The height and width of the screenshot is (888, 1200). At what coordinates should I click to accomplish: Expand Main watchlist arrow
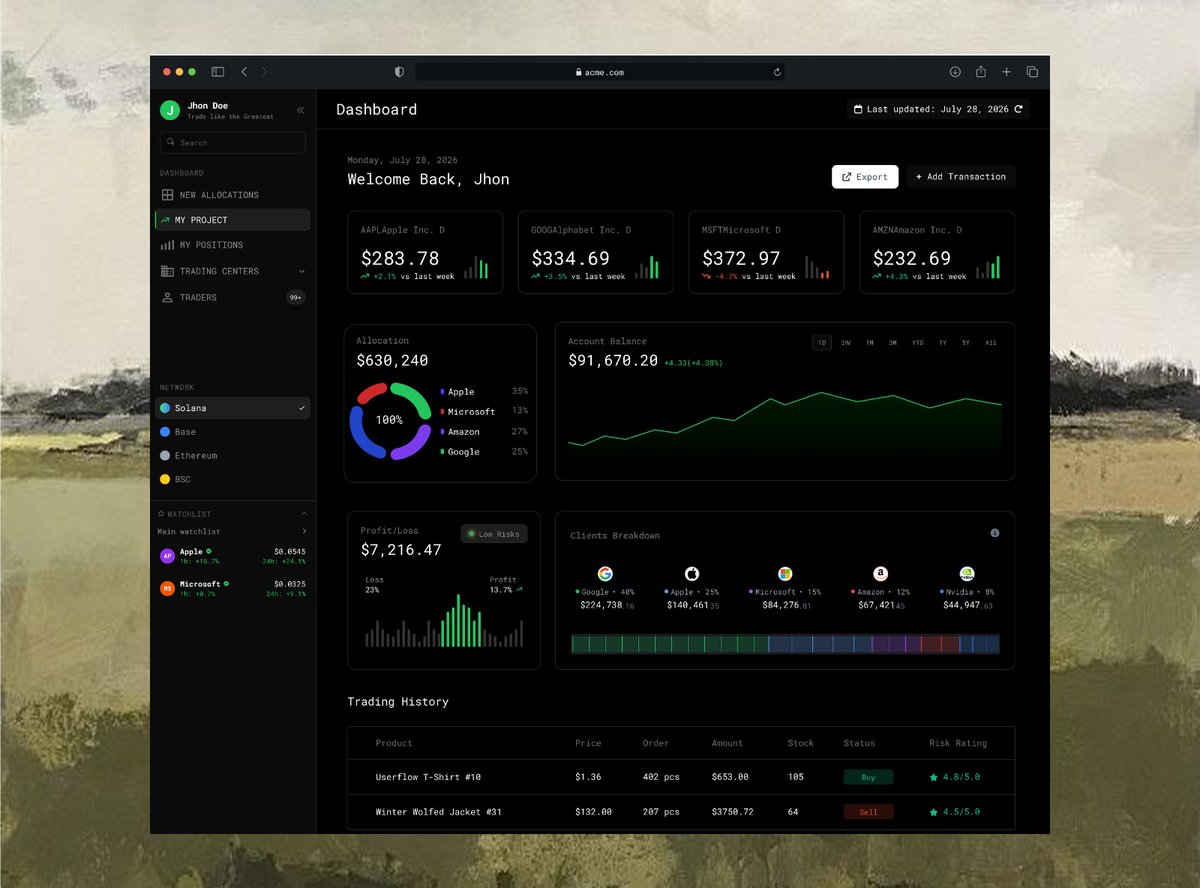coord(305,531)
